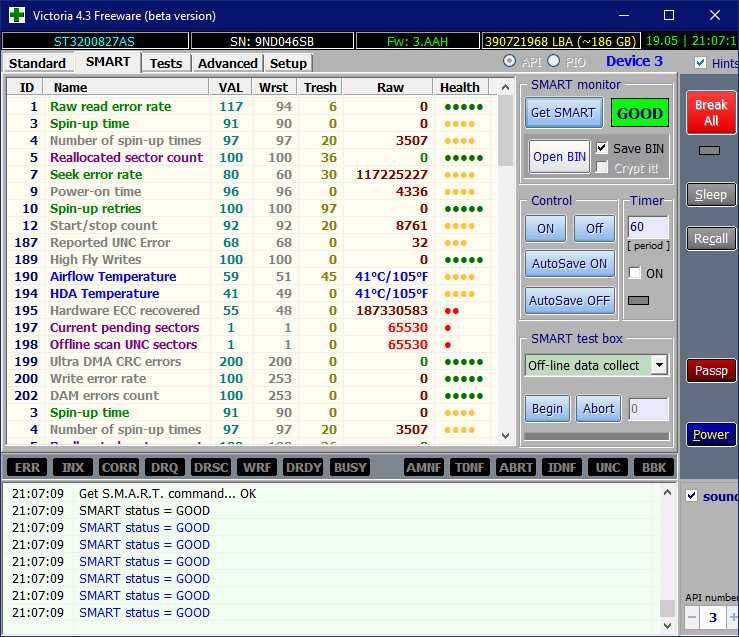Click the log panel scroll-down arrow
Screen dimensions: 739x637
click(667, 625)
